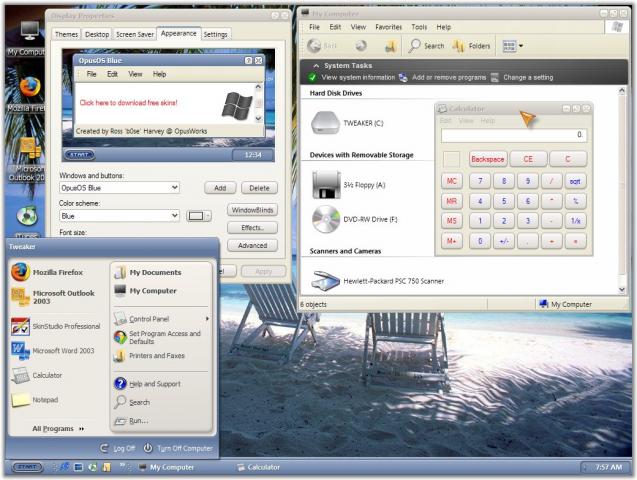Image resolution: width=637 pixels, height=480 pixels.
Task: Open the Run... dialog entry
Action: 132,421
